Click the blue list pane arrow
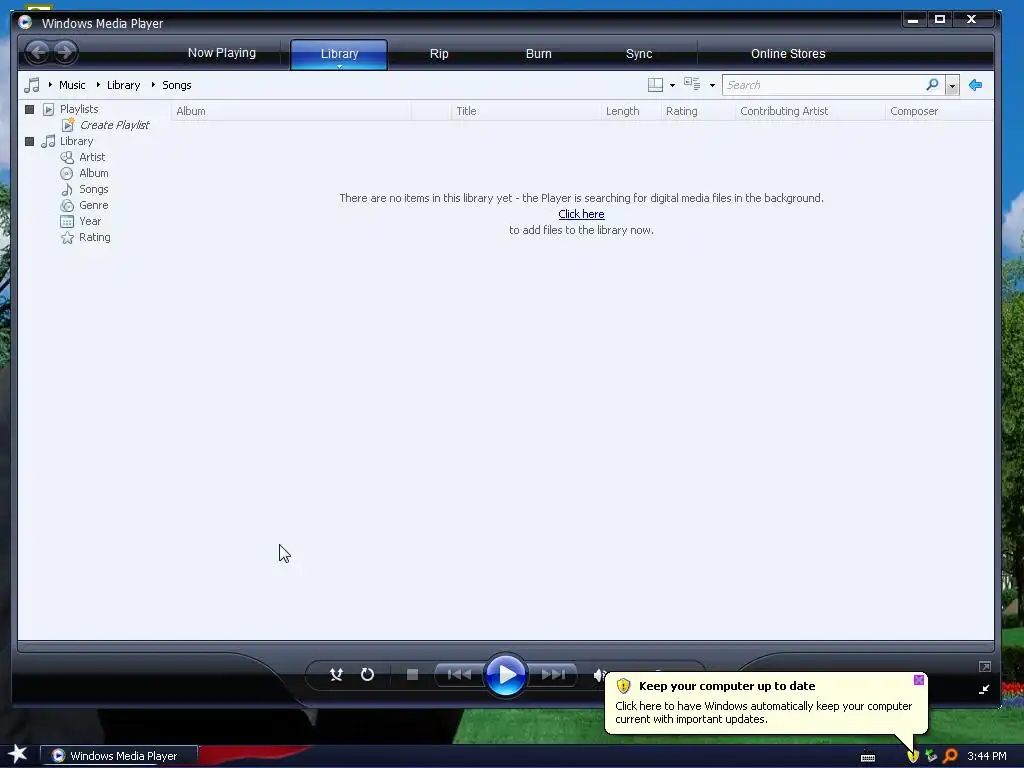1024x768 pixels. click(x=975, y=85)
